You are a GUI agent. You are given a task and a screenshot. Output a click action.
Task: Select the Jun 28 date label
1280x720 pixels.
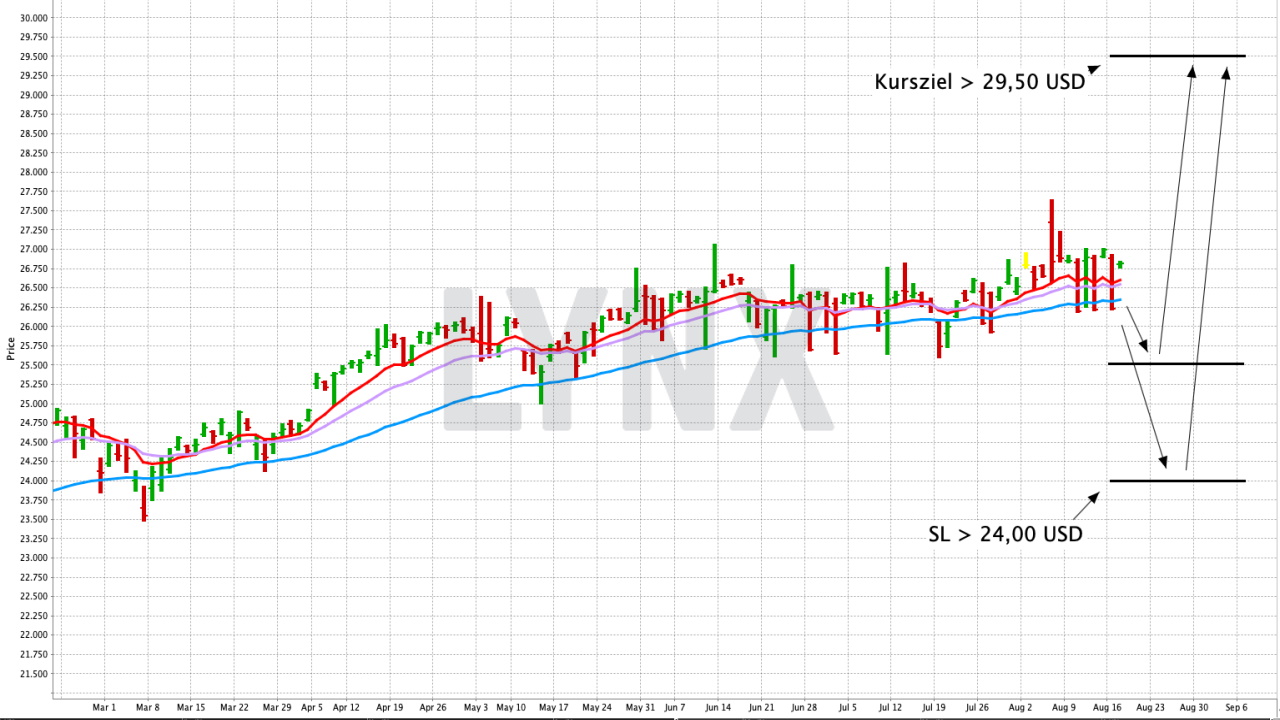click(804, 707)
